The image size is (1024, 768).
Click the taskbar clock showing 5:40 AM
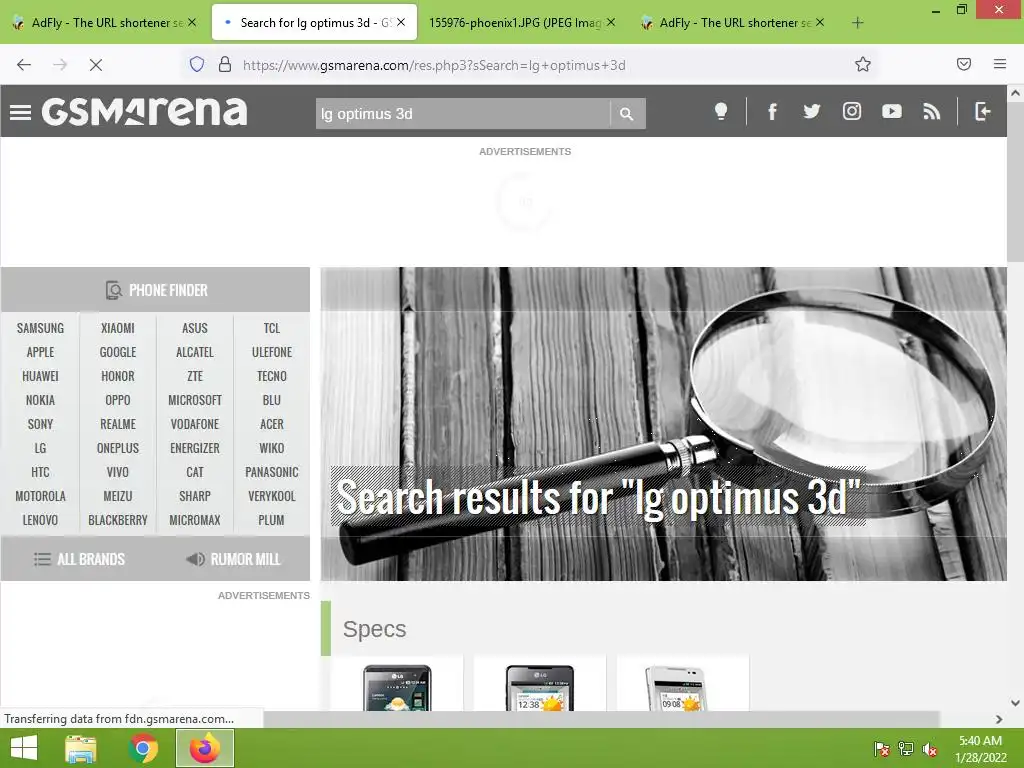pos(980,749)
